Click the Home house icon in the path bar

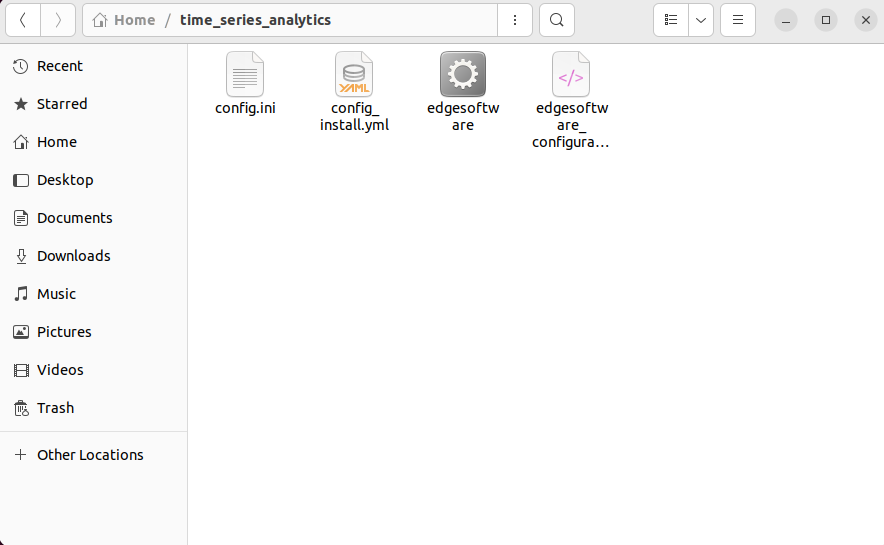[x=100, y=20]
